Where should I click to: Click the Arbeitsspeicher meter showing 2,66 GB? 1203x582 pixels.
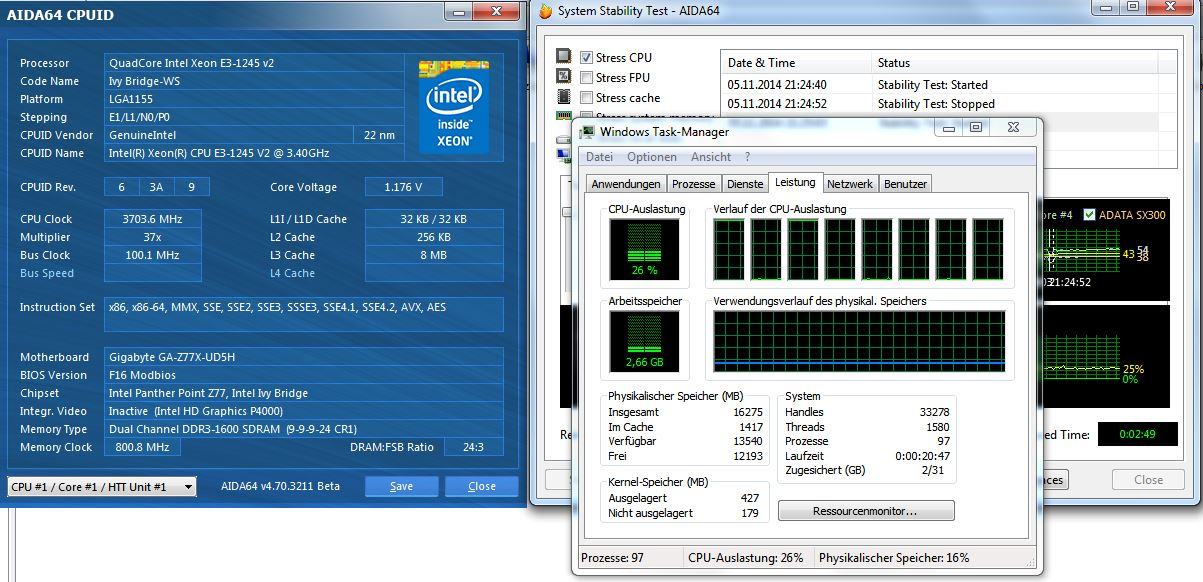click(644, 341)
